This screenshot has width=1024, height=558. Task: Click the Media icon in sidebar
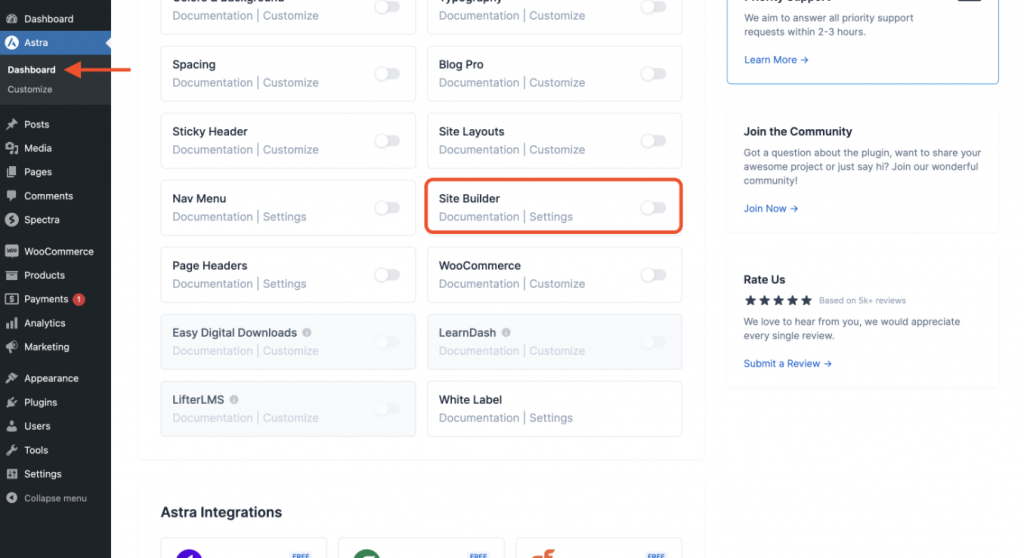click(12, 148)
